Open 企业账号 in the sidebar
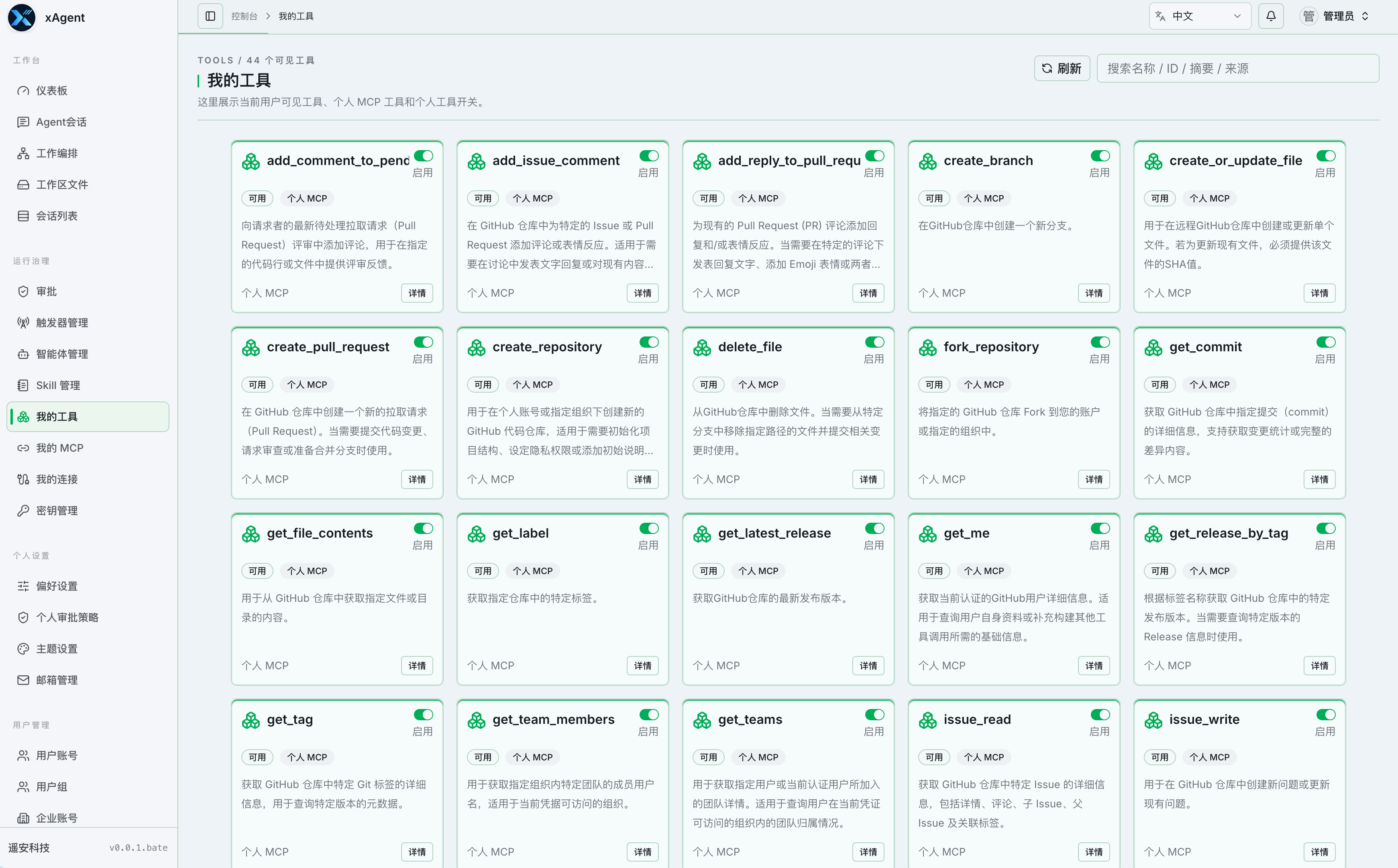Viewport: 1398px width, 868px height. 88,818
